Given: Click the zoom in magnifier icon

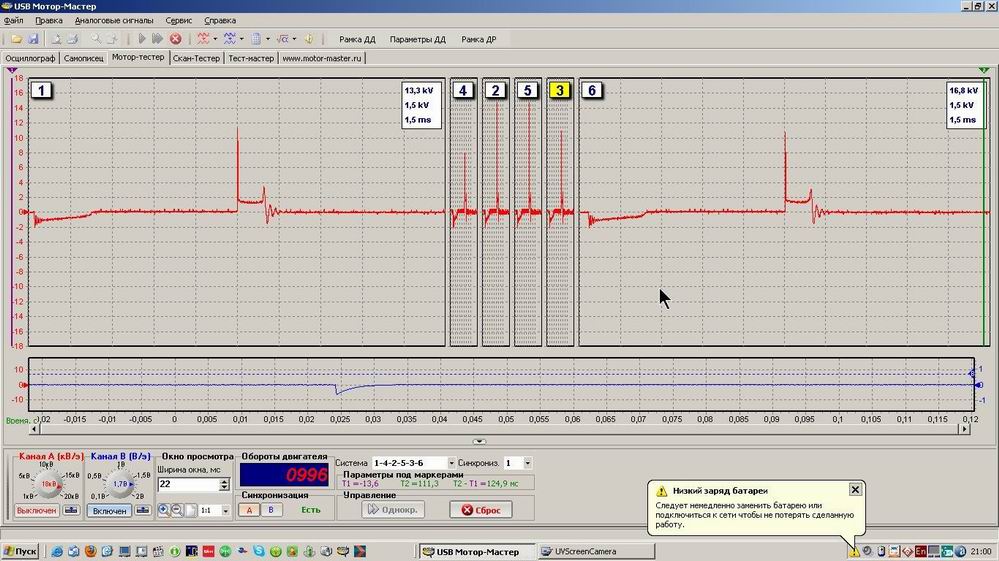Looking at the screenshot, I should pyautogui.click(x=164, y=510).
